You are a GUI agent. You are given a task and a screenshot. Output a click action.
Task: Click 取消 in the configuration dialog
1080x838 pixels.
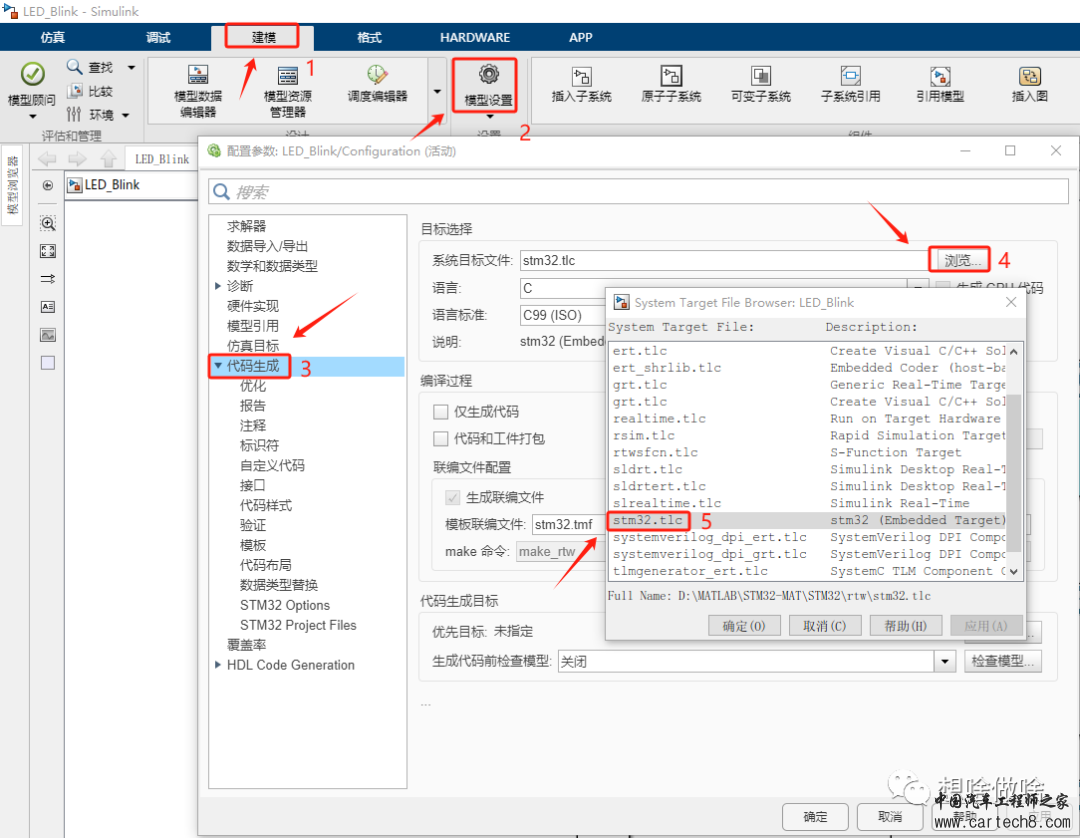(x=890, y=817)
